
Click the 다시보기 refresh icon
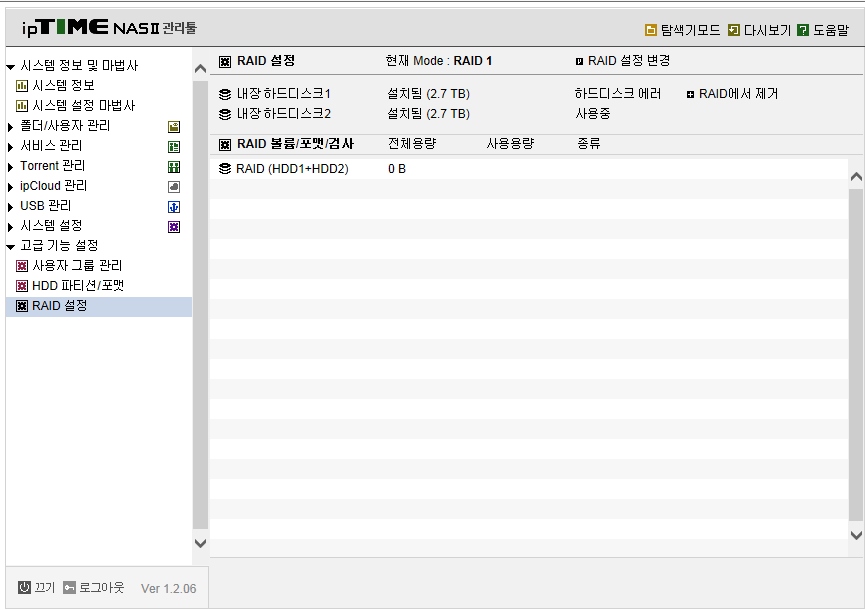tap(734, 30)
